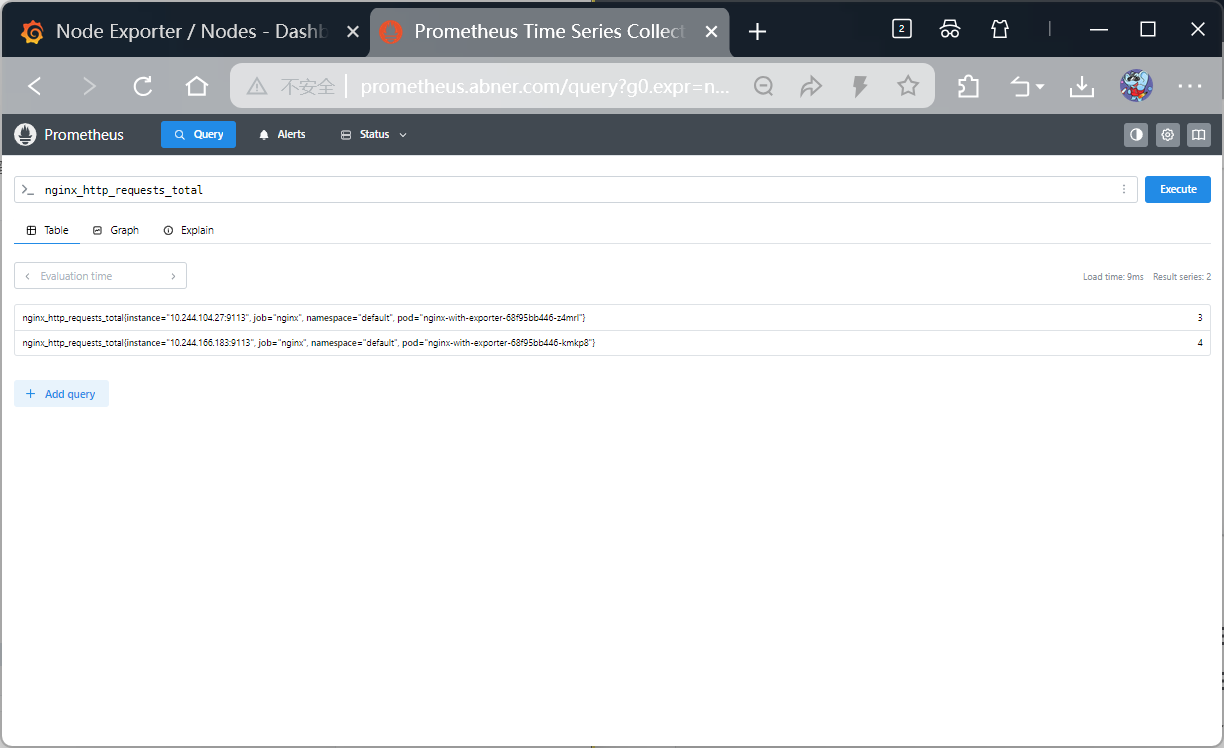The image size is (1224, 748).
Task: Open the browser extensions puzzle icon
Action: click(x=968, y=87)
